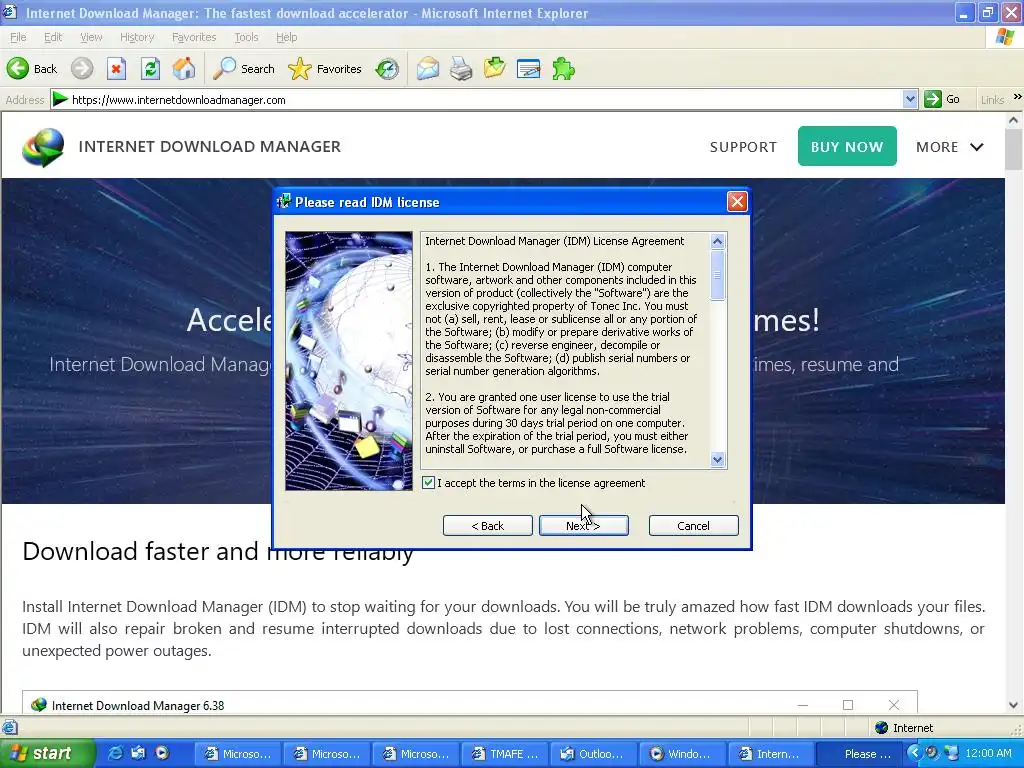The height and width of the screenshot is (768, 1024).
Task: Switch to the TMAFE taskbar button
Action: (x=505, y=754)
